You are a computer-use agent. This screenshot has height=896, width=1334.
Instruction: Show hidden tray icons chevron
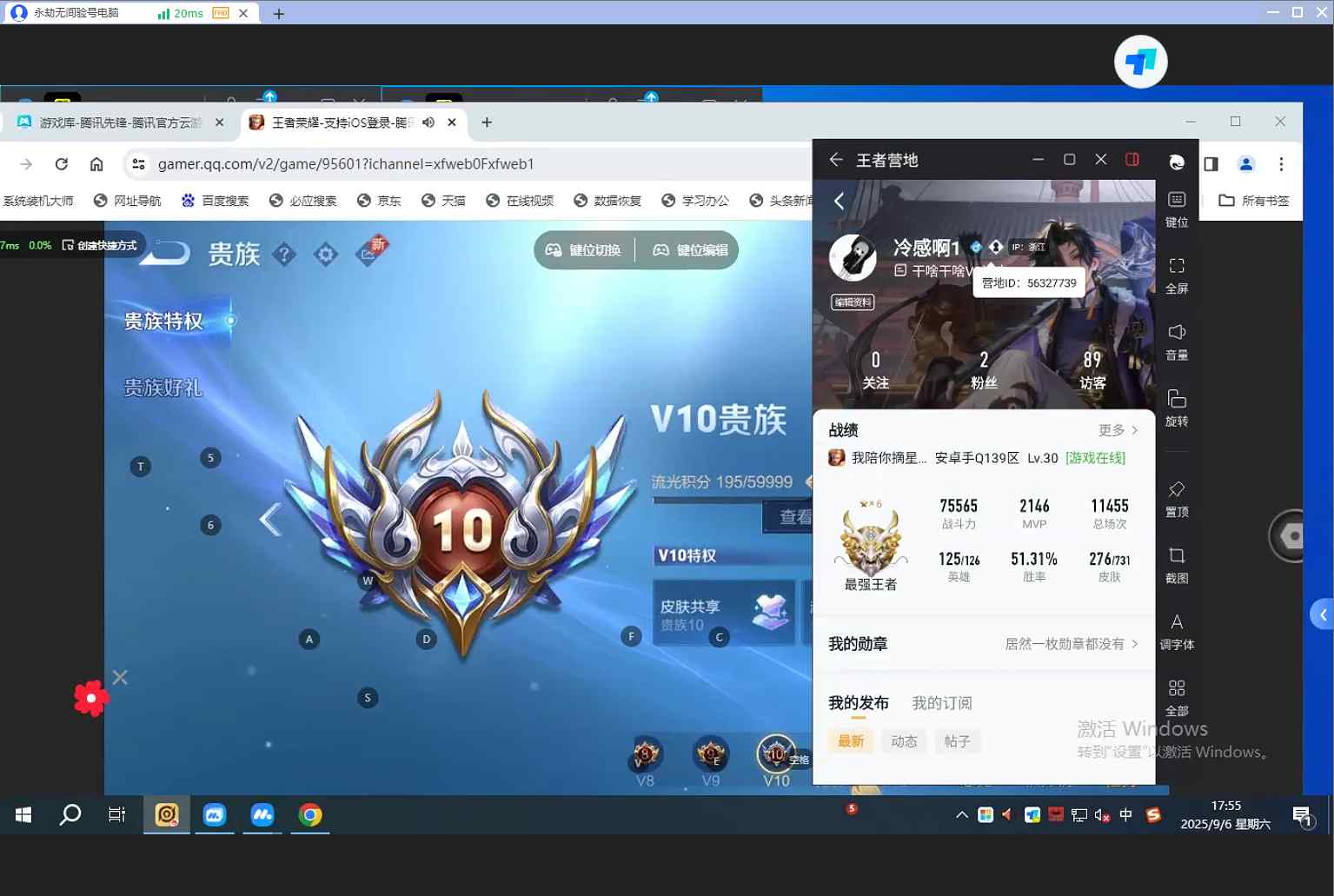(962, 815)
